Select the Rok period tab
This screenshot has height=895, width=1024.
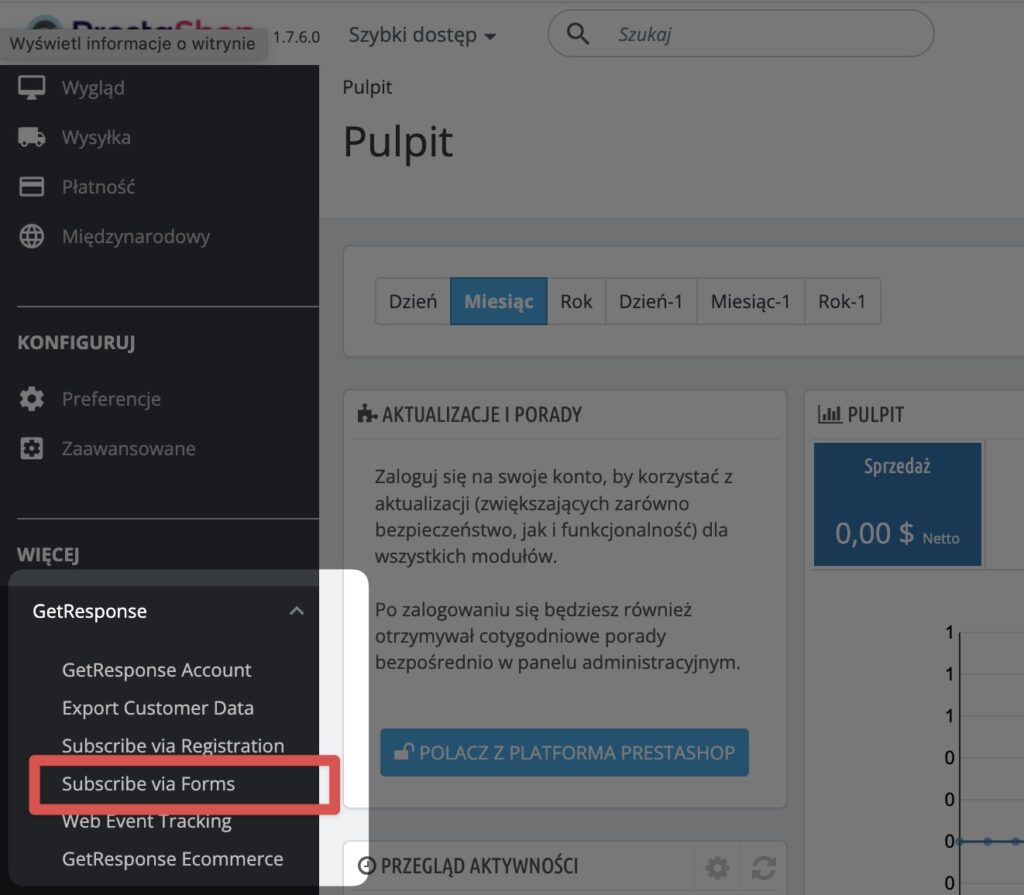pyautogui.click(x=576, y=301)
